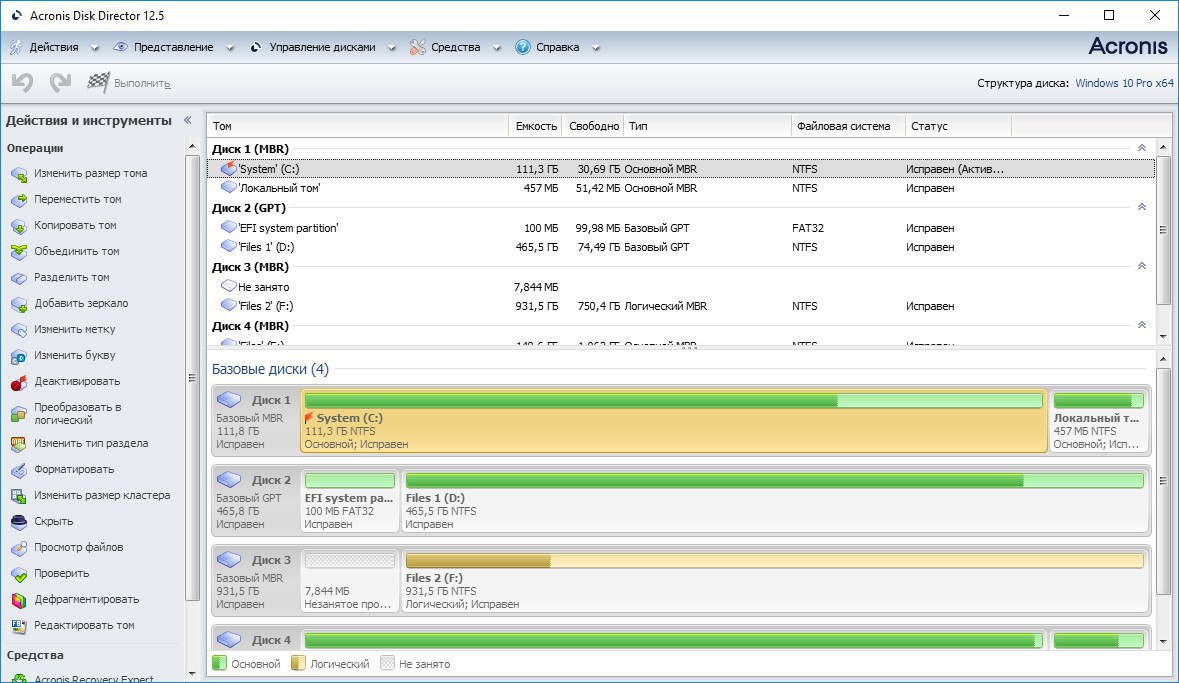
Task: Click the Выполнить button label
Action: pos(142,83)
